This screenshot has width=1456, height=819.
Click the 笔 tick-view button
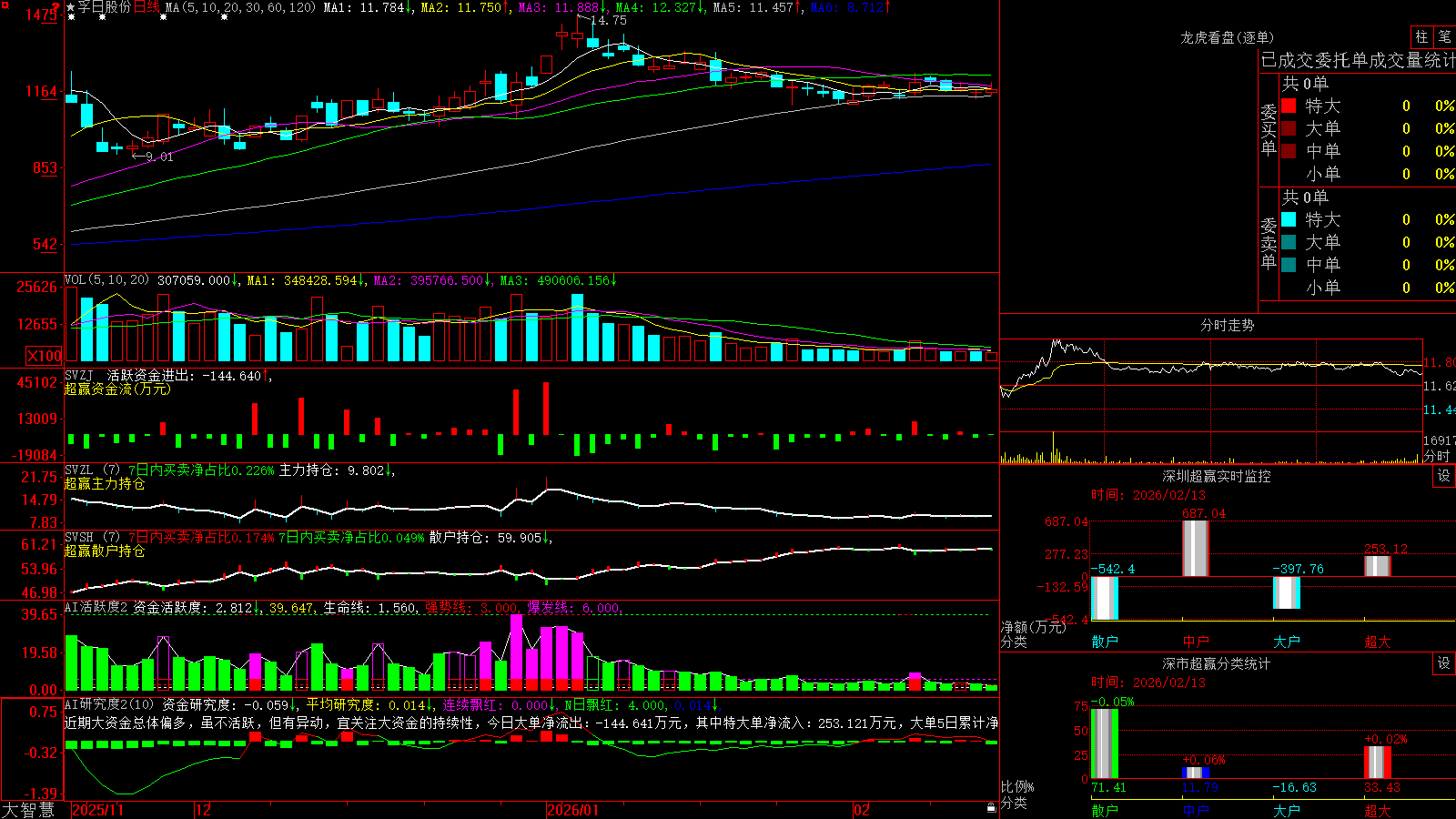pyautogui.click(x=1445, y=36)
